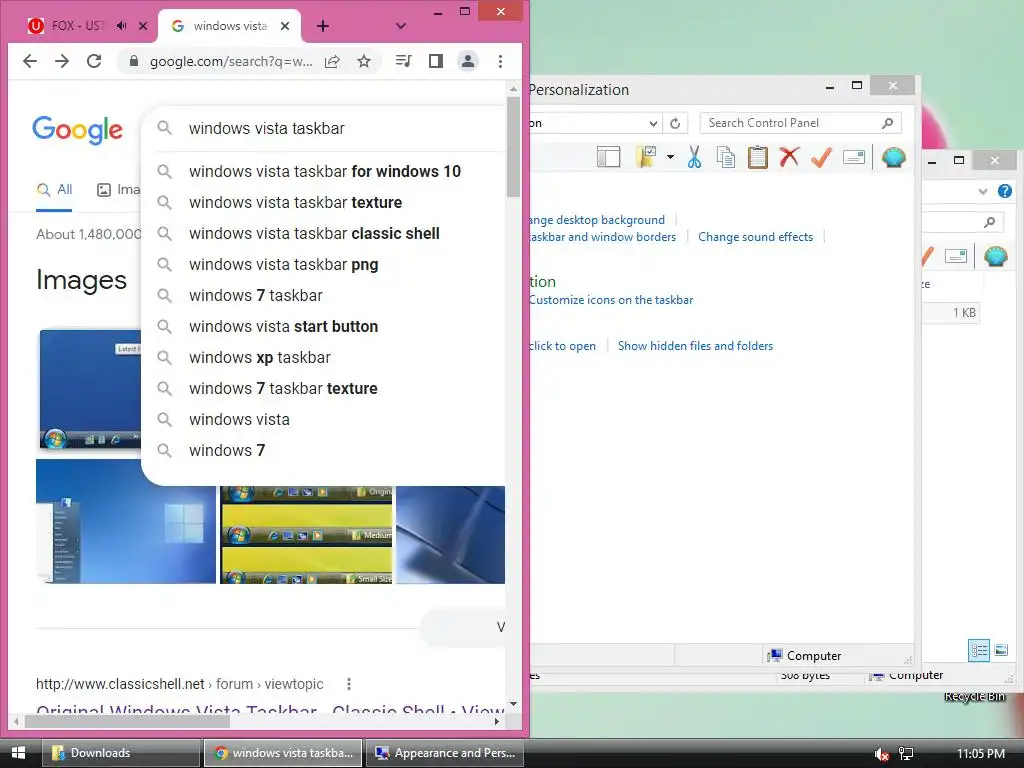Click the muted volume tray icon
The width and height of the screenshot is (1024, 768).
tap(882, 754)
